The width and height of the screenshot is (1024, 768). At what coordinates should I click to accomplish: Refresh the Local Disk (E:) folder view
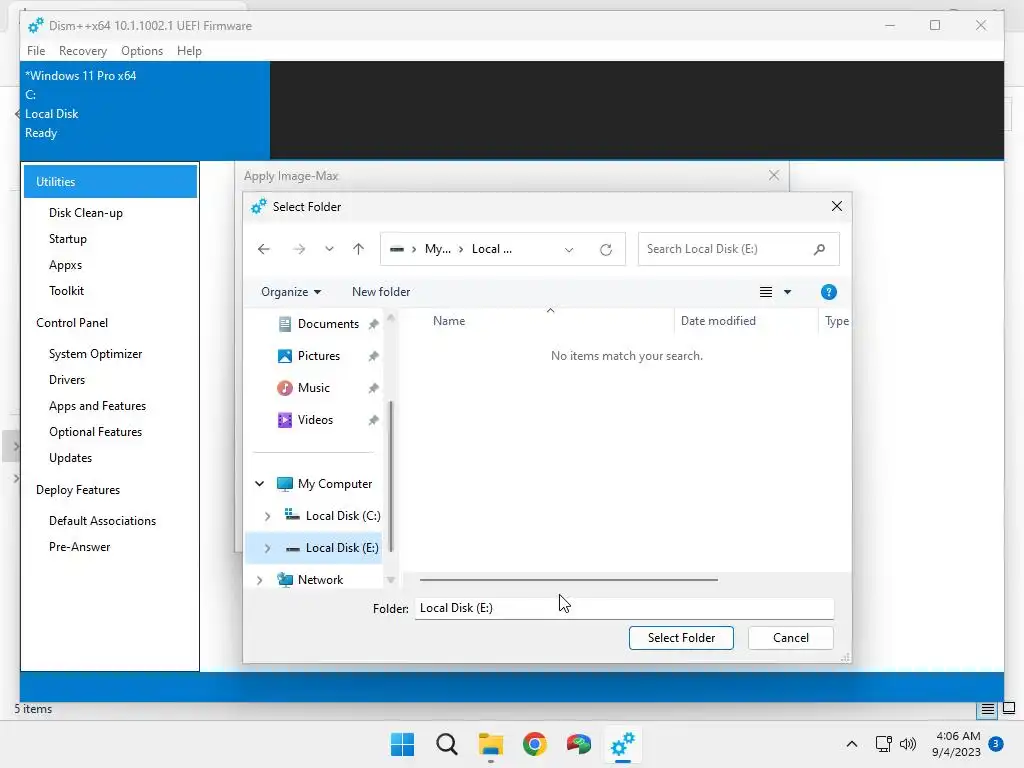(606, 249)
